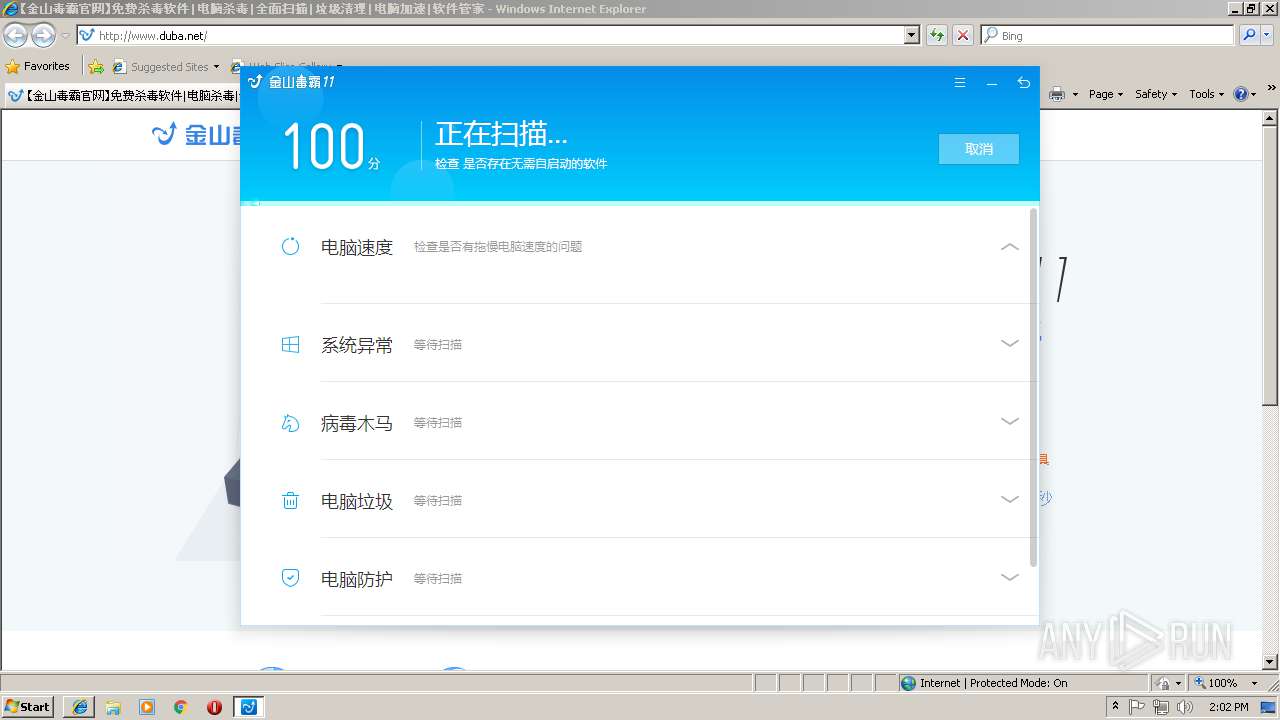1280x720 pixels.
Task: Open the IE Page menu
Action: (1106, 94)
